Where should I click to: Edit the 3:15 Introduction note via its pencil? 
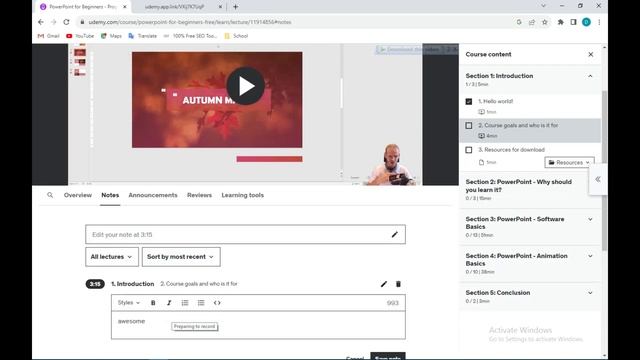pos(384,284)
